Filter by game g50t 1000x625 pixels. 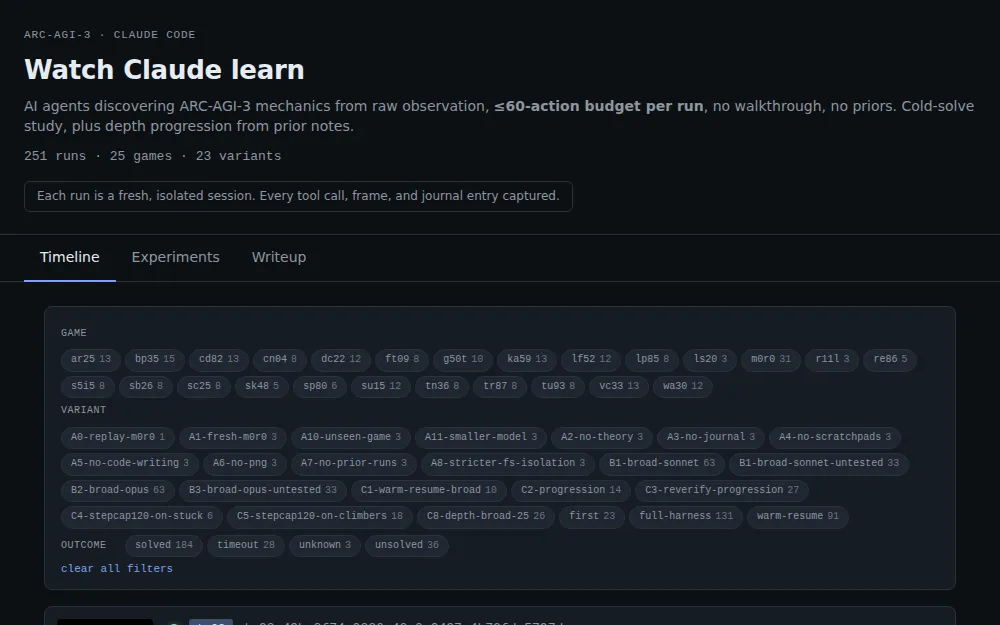click(463, 360)
